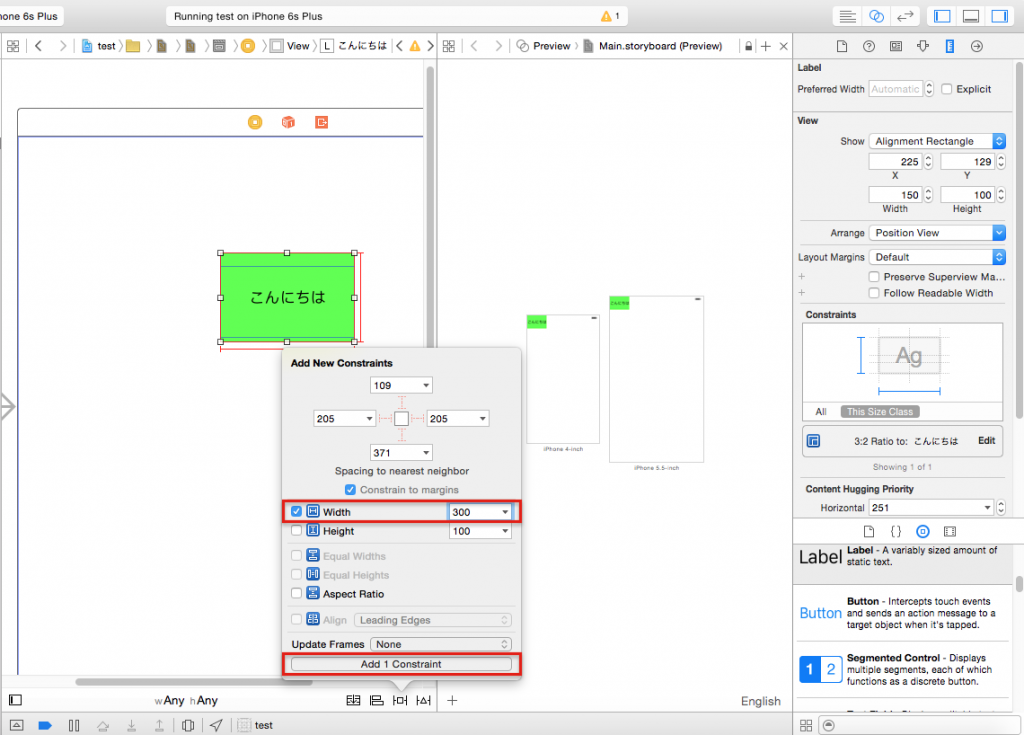Open the Align constraints tool
The width and height of the screenshot is (1024, 735).
376,700
